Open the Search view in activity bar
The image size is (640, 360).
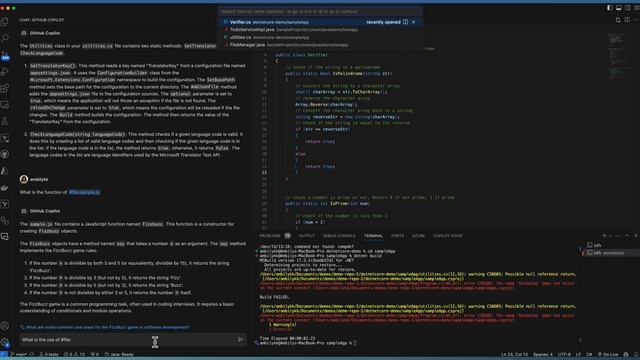point(5,38)
